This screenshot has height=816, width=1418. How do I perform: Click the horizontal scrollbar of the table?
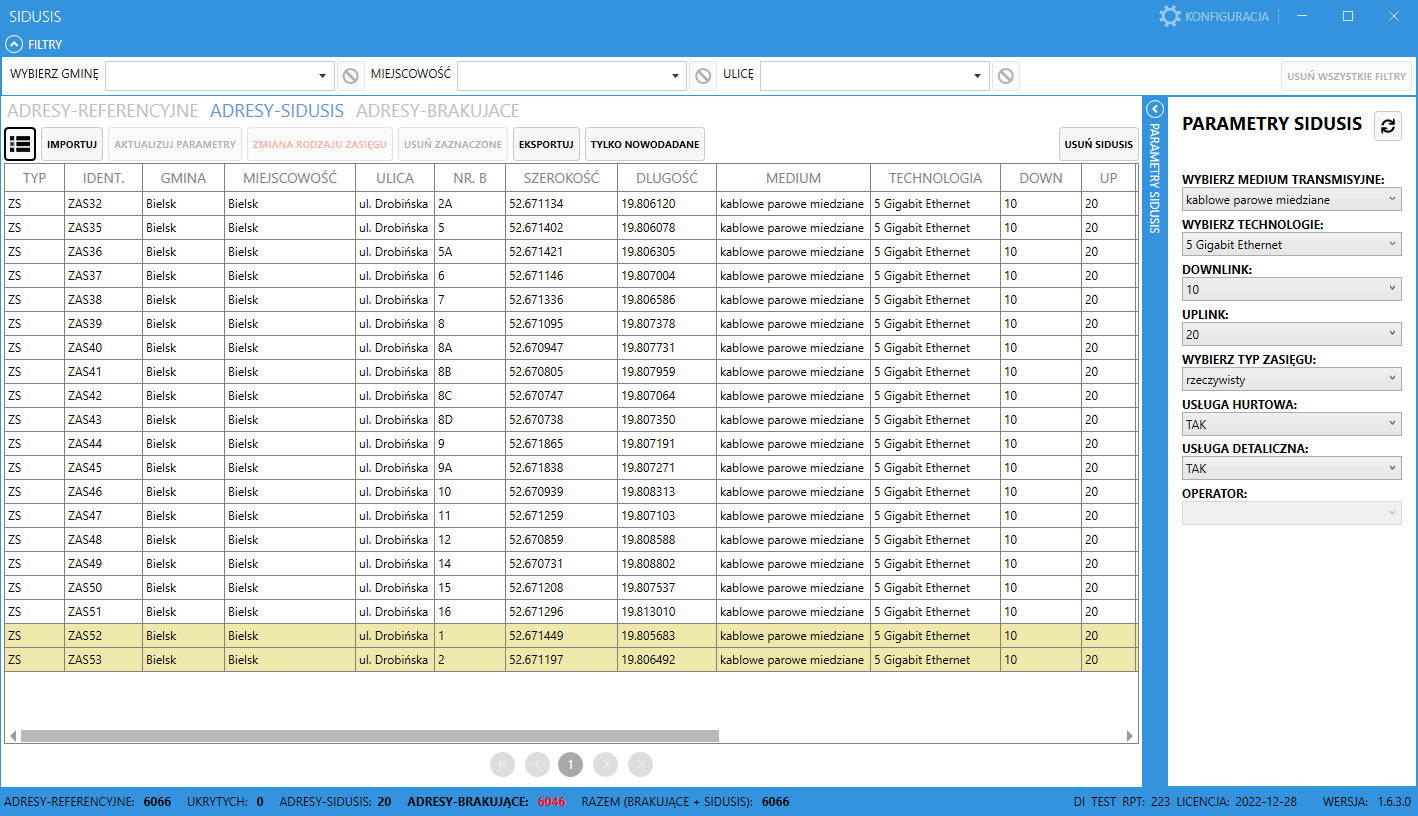[x=370, y=736]
